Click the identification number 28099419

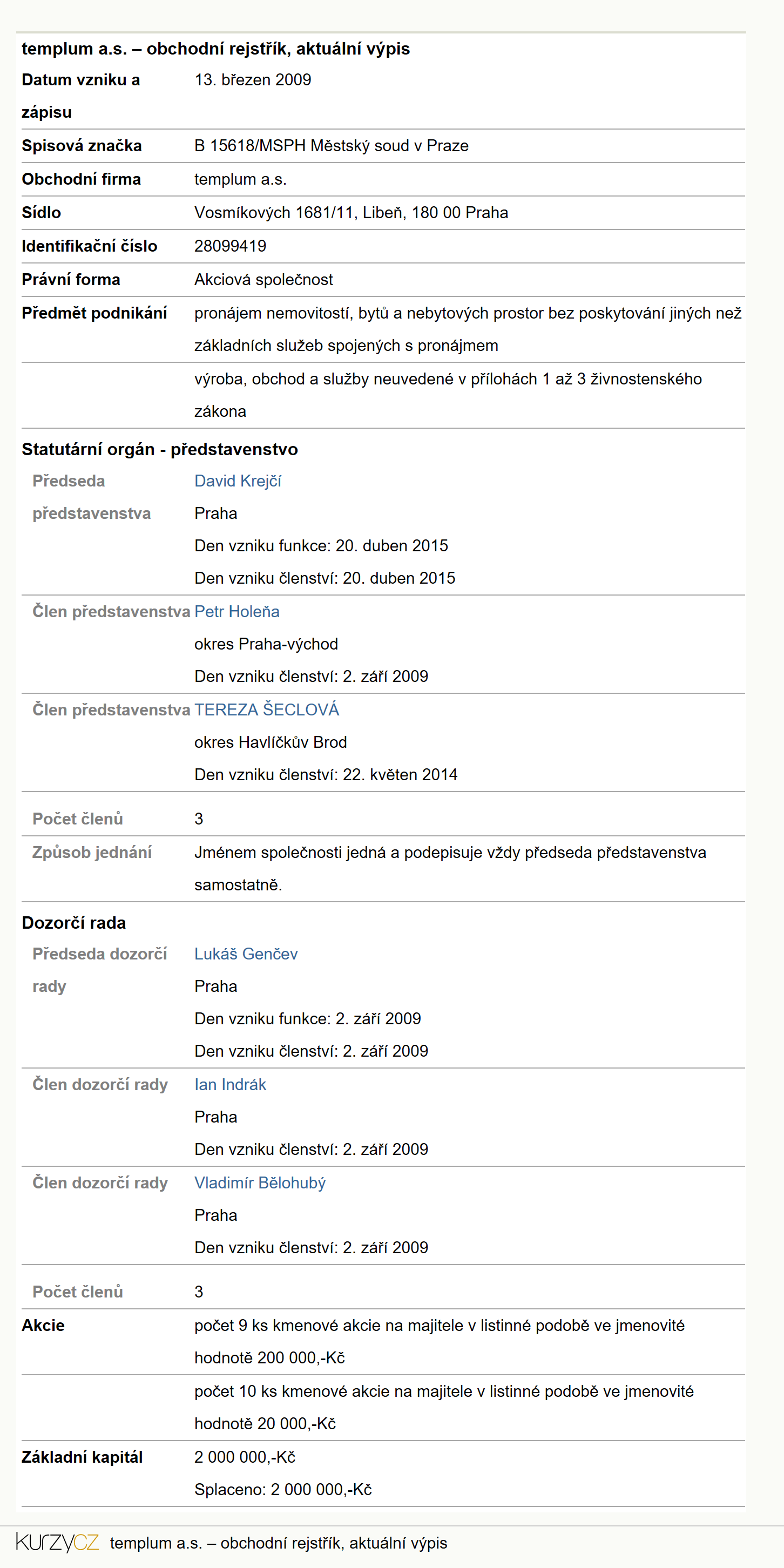point(230,246)
